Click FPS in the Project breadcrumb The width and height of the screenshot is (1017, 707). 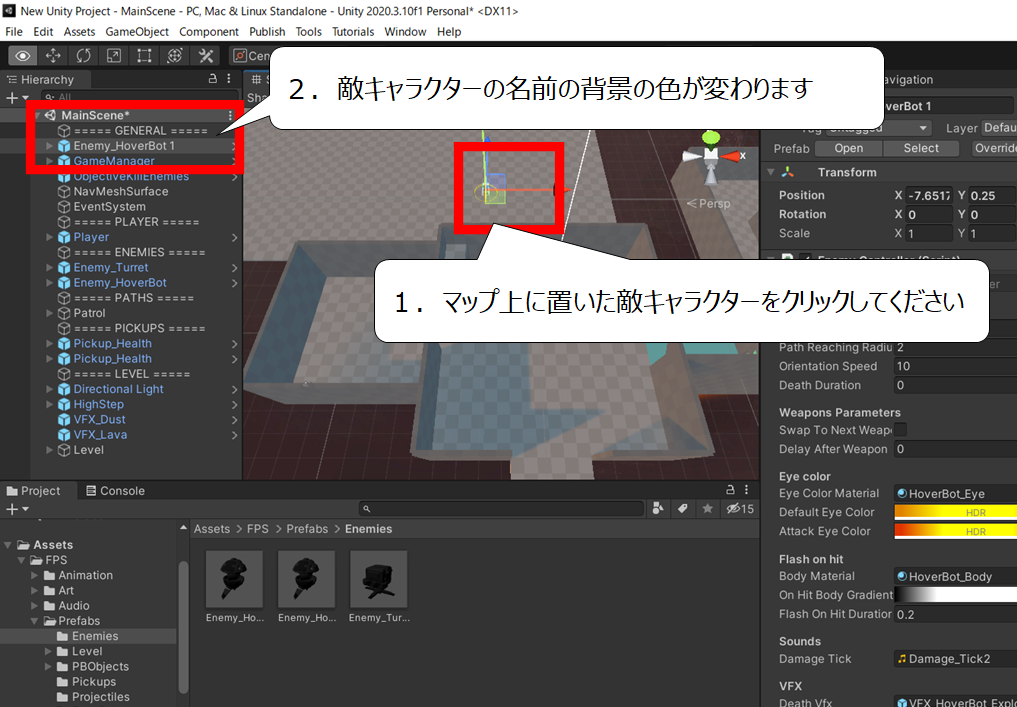[x=257, y=529]
